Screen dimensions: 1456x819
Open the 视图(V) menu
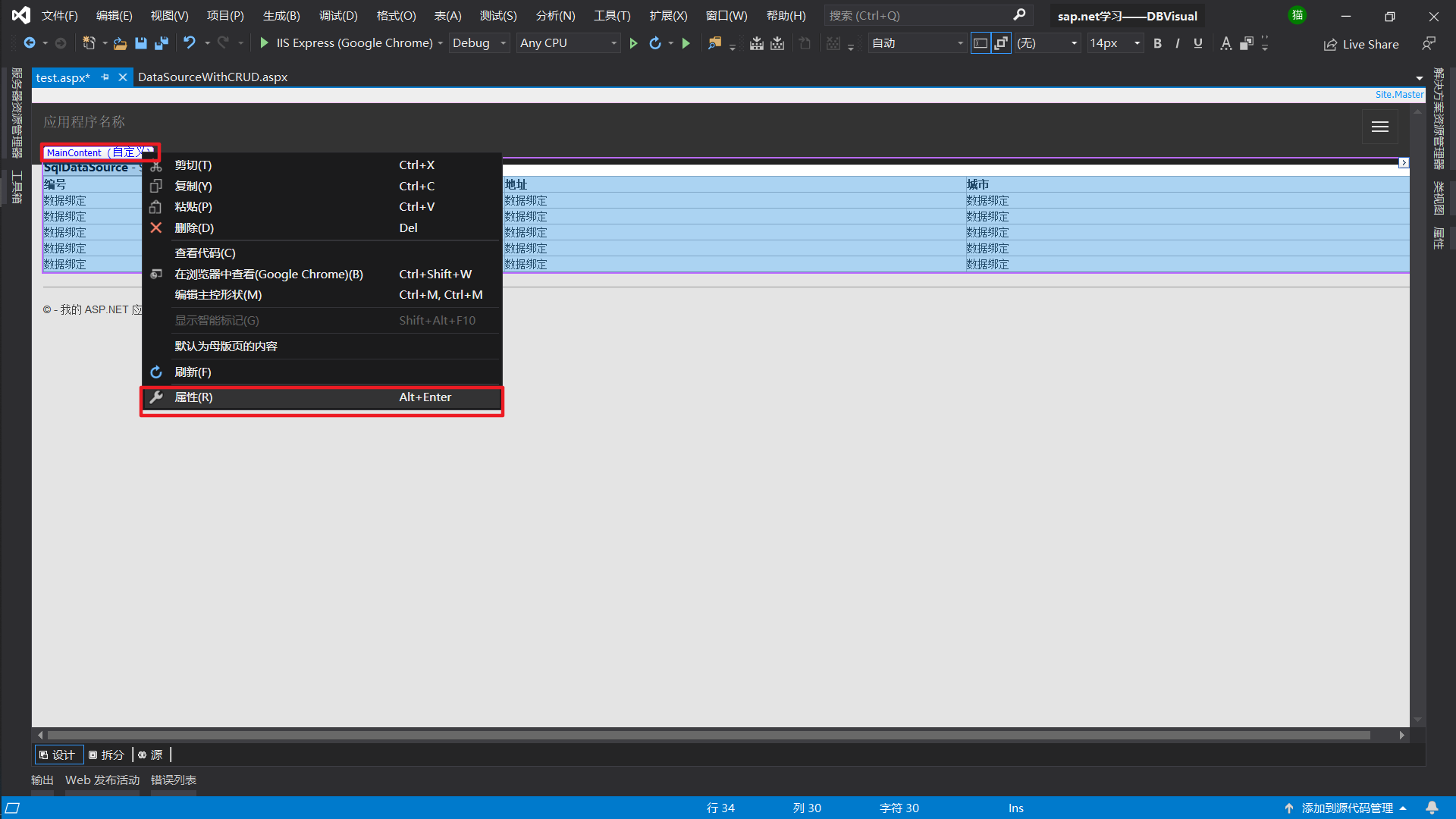click(x=169, y=16)
